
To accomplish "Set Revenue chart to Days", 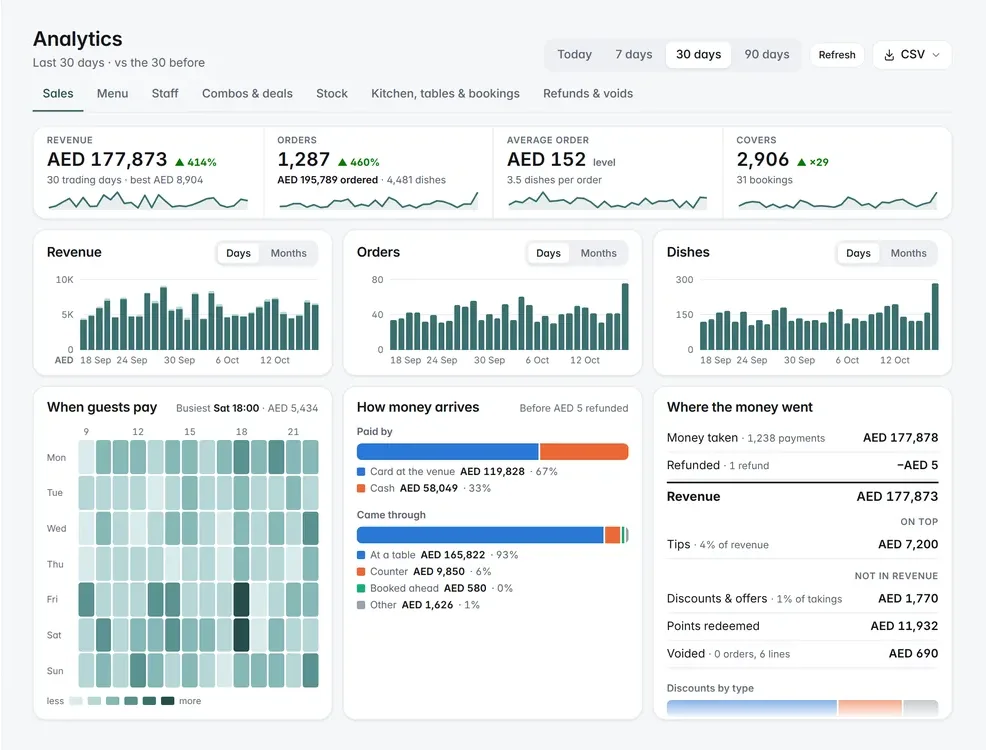I will click(x=238, y=253).
